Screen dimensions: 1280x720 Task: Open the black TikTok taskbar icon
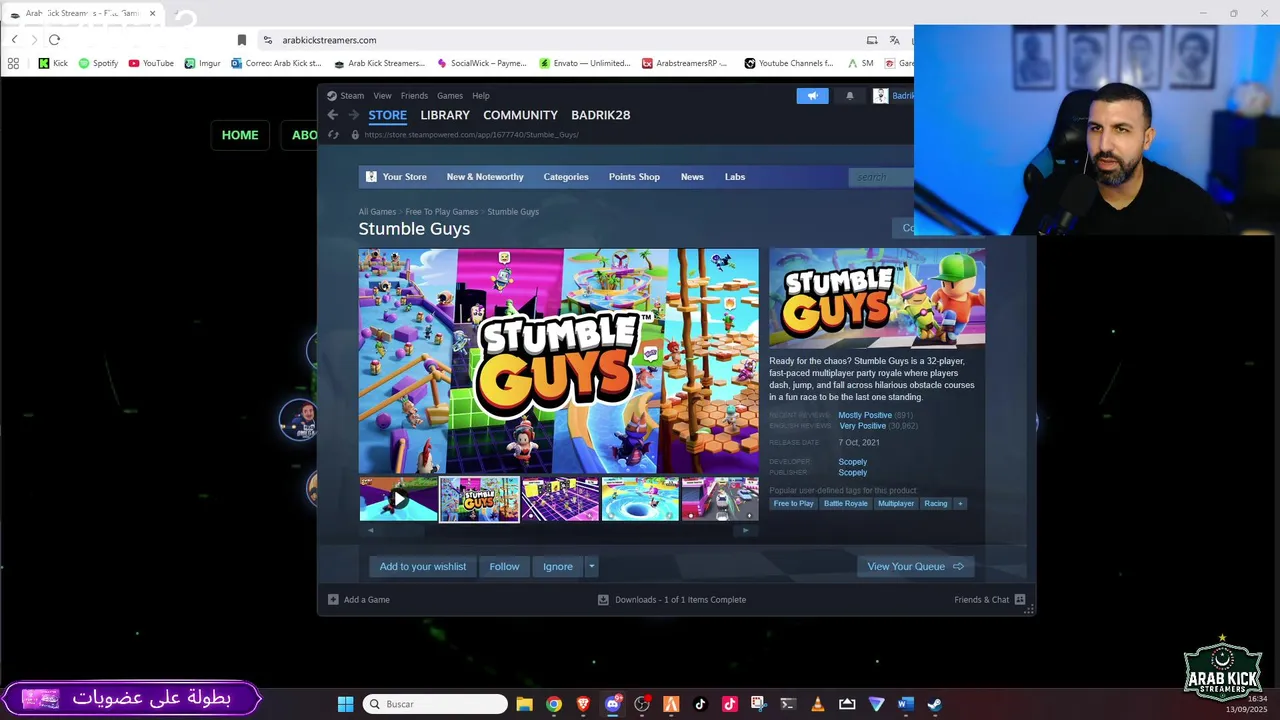coord(700,704)
